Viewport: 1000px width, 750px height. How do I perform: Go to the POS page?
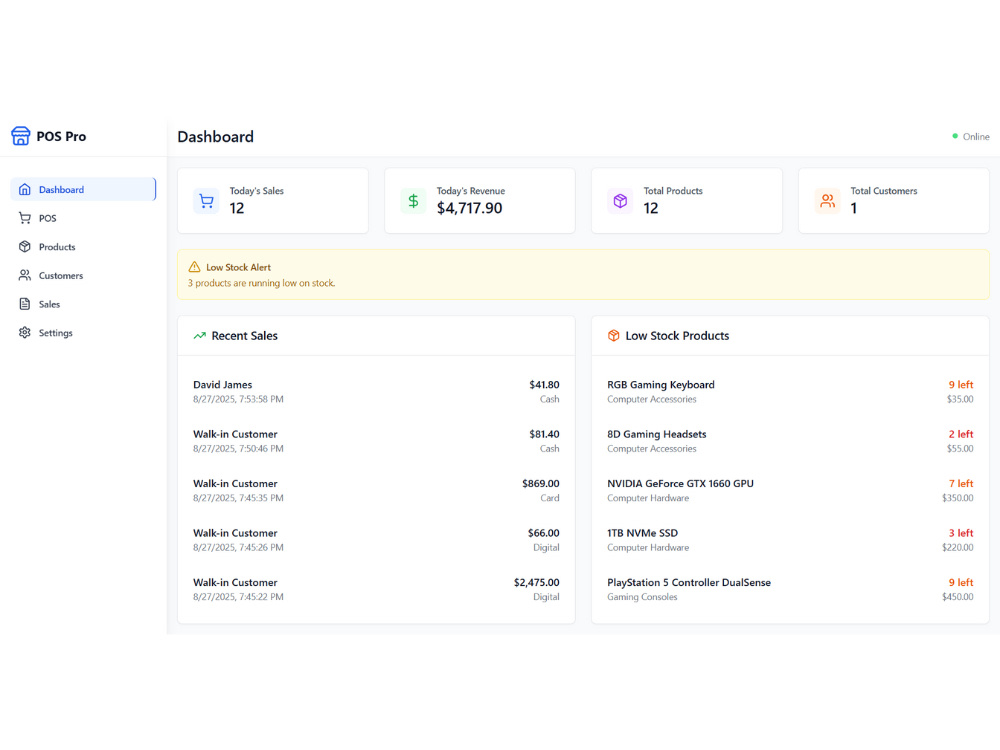tap(83, 218)
